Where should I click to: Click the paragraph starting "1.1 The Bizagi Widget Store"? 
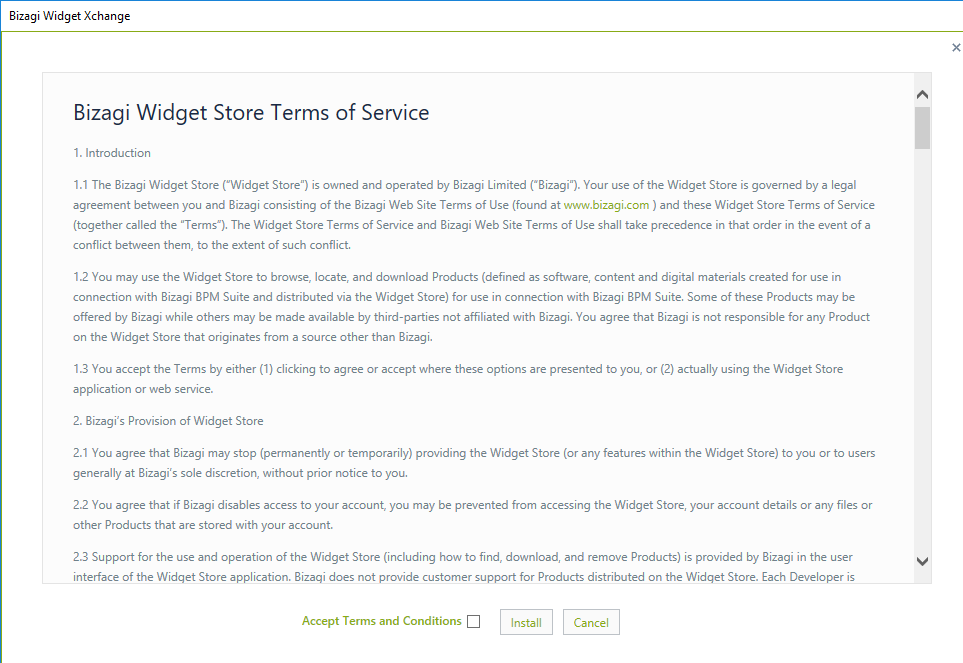(474, 215)
